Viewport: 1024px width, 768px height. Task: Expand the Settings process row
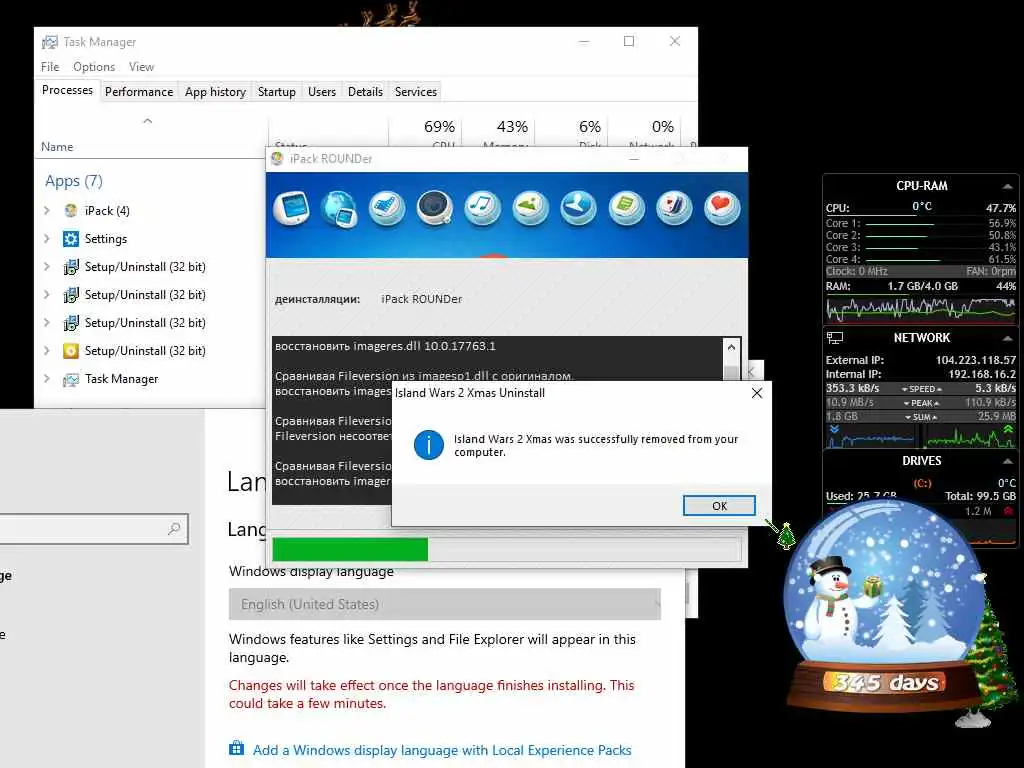coord(46,238)
